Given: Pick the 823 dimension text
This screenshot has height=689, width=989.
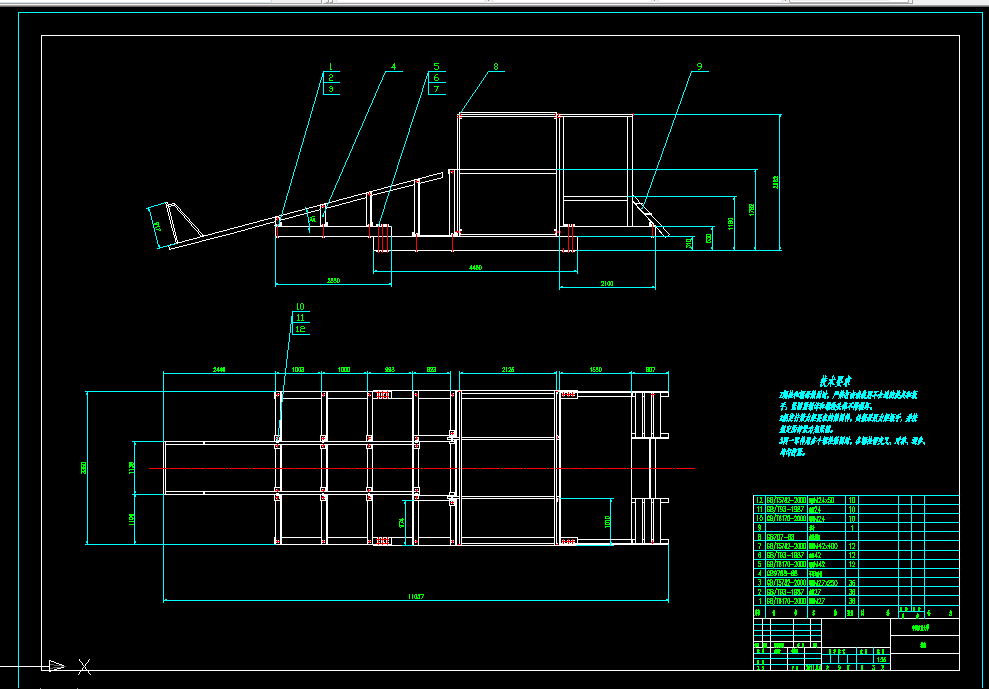Looking at the screenshot, I should click(x=431, y=369).
